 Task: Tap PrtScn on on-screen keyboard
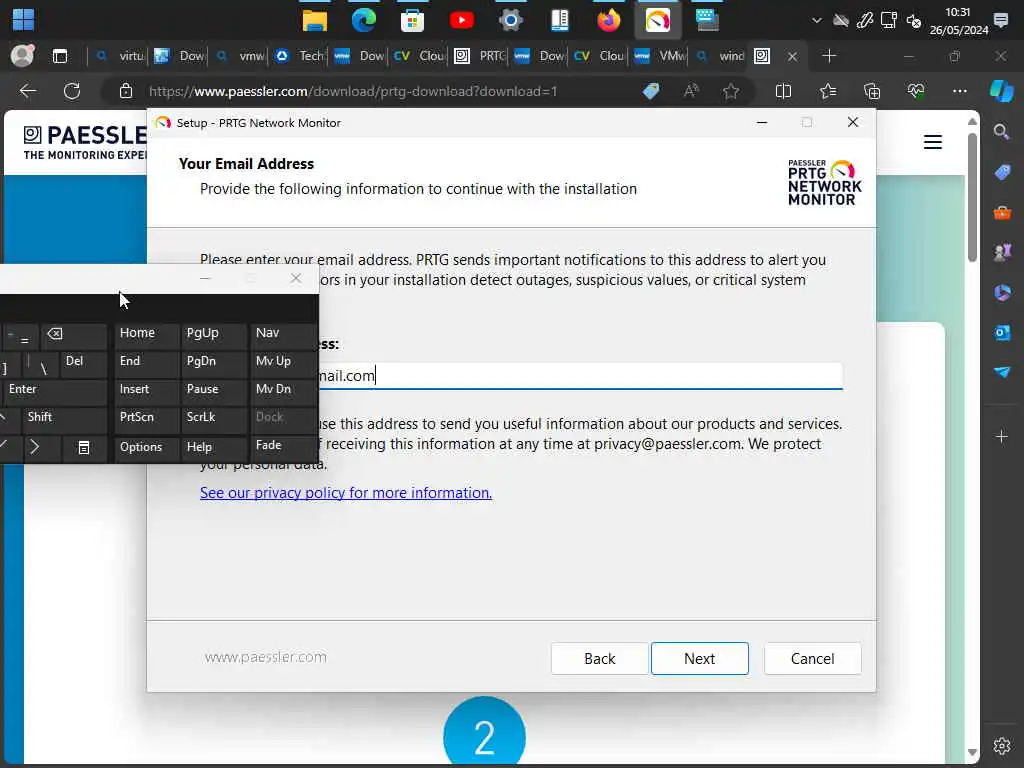point(146,420)
